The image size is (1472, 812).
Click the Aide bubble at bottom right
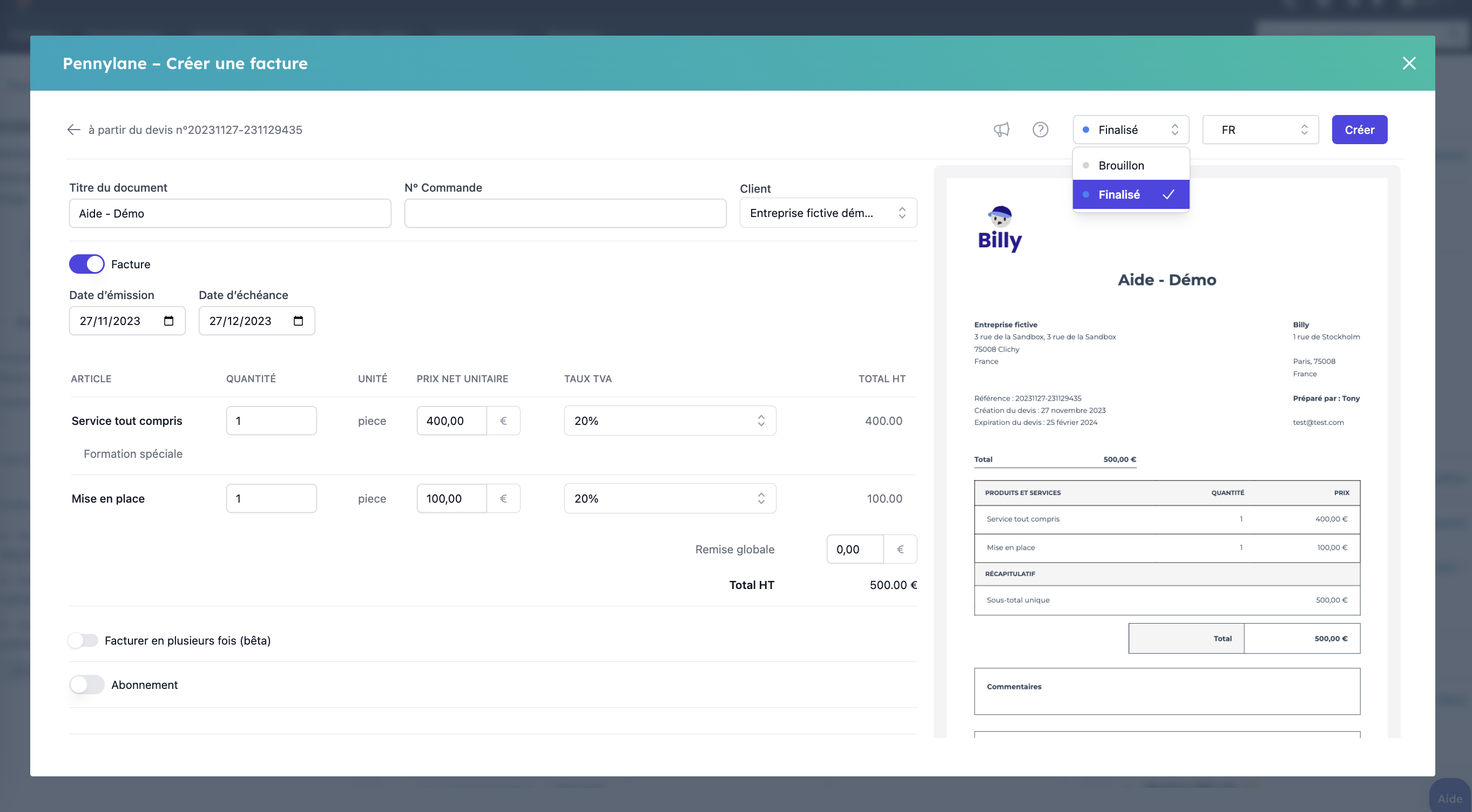click(x=1449, y=798)
